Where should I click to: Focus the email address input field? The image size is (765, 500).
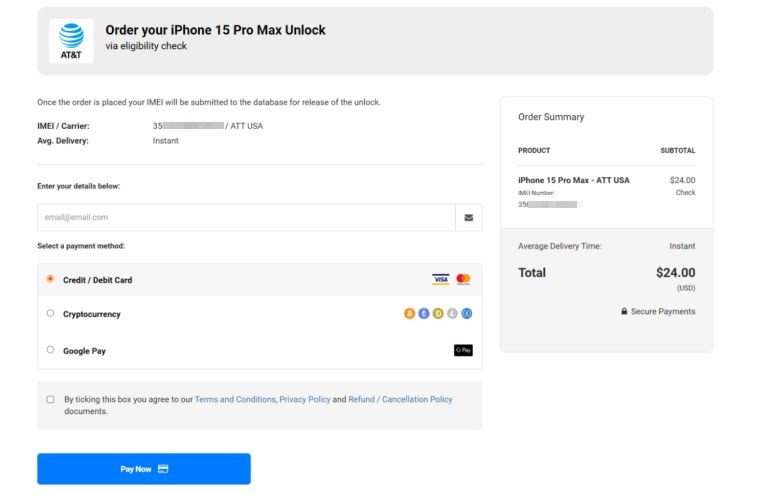[246, 217]
